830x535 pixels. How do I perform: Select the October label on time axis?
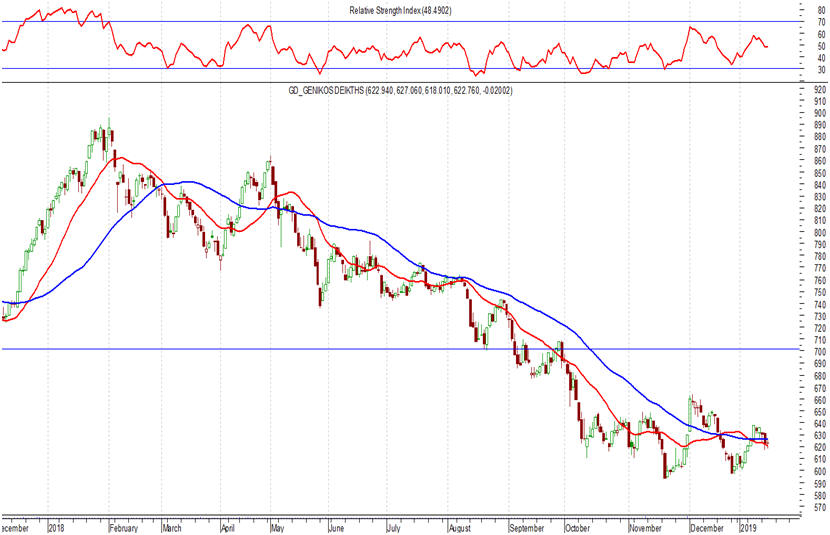(x=578, y=528)
